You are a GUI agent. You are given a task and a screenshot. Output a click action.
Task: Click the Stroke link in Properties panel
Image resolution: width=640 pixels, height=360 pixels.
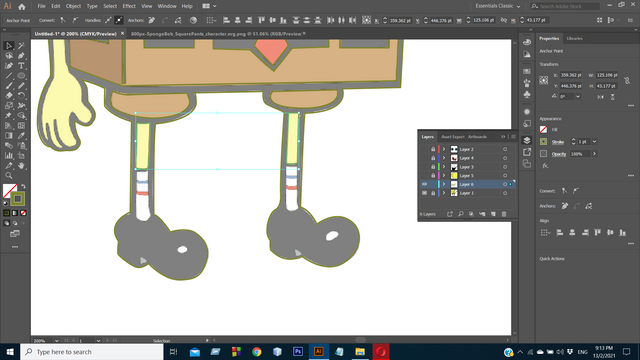(558, 142)
